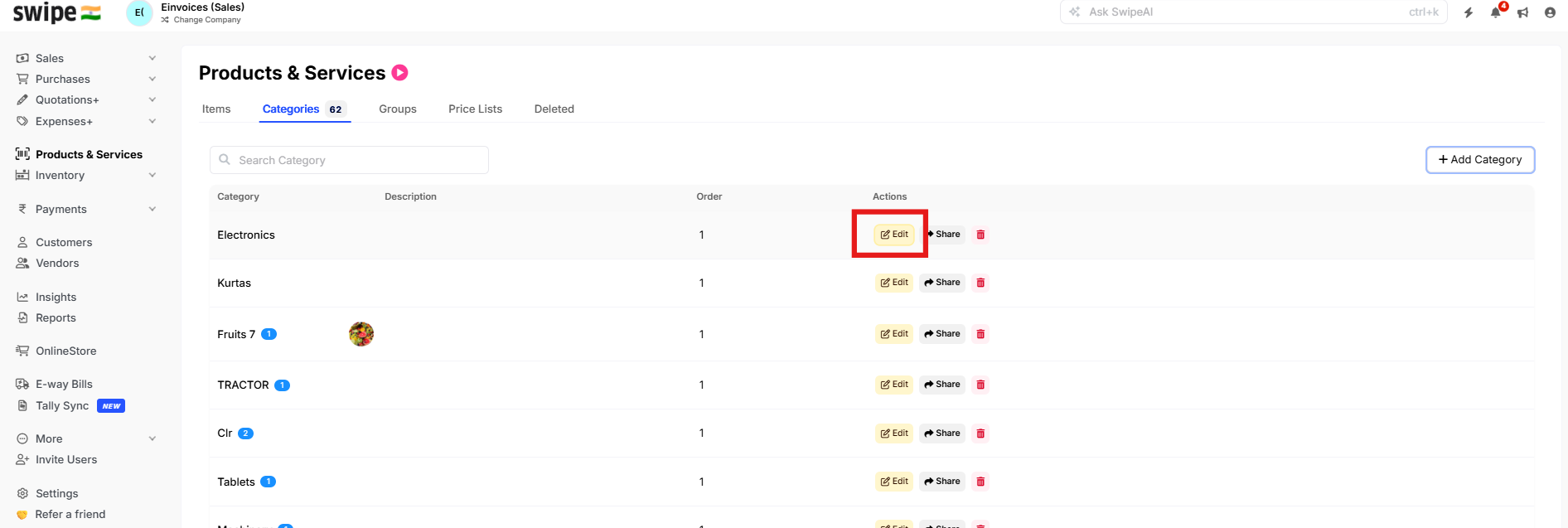Screen dimensions: 1568x528
Task: Share the Fruits 7 category
Action: (x=942, y=334)
